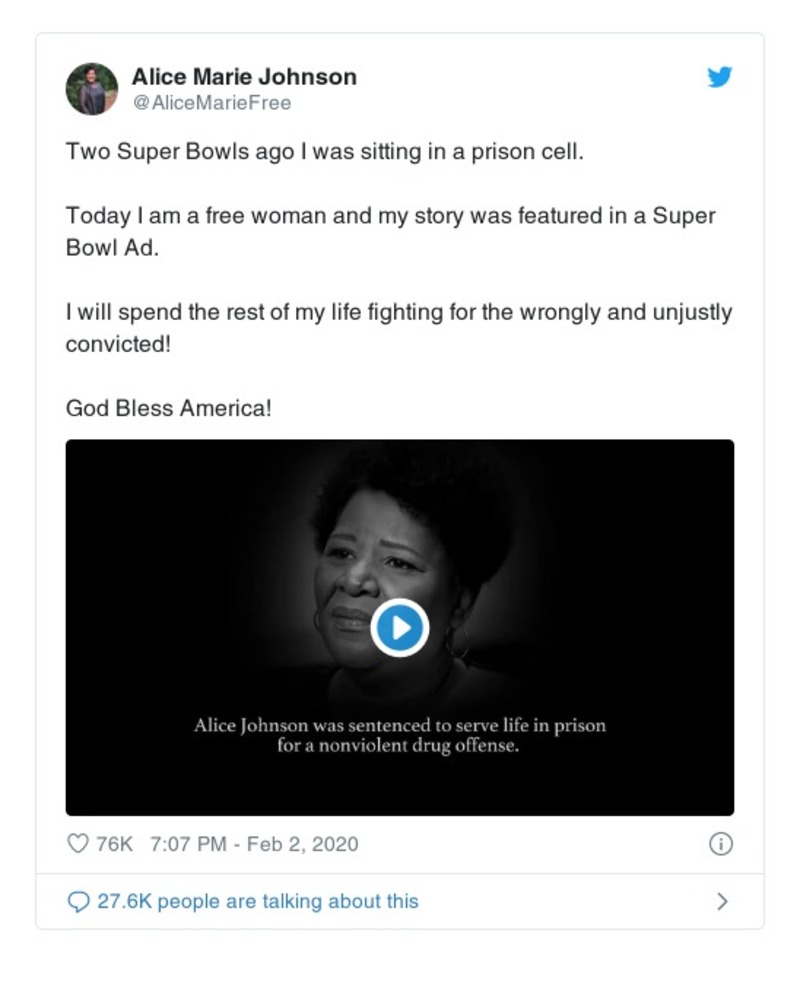Screen dimensions: 800x981
Task: Open the tweet info circle icon
Action: [720, 844]
